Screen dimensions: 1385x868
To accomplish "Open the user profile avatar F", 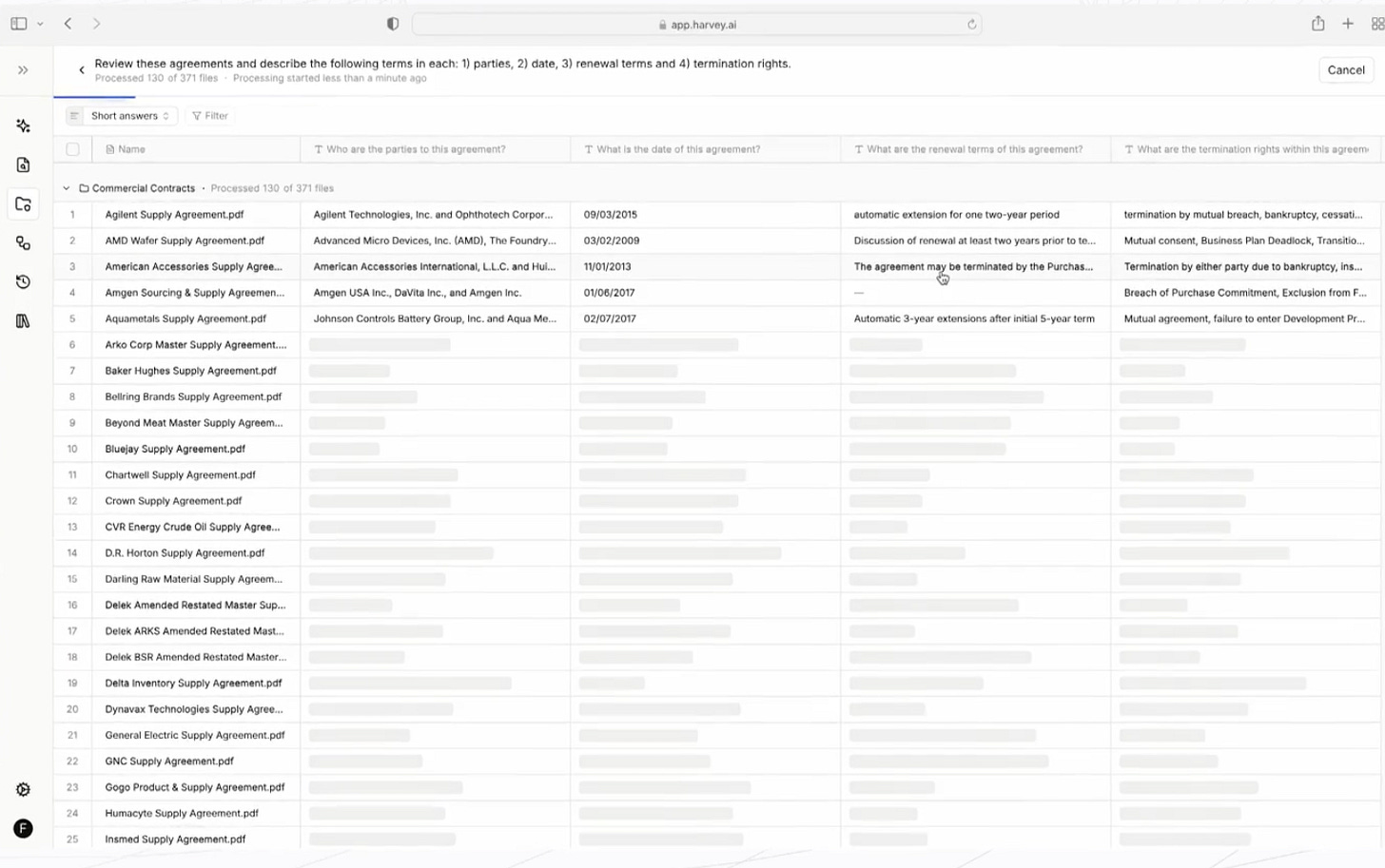I will coord(23,829).
